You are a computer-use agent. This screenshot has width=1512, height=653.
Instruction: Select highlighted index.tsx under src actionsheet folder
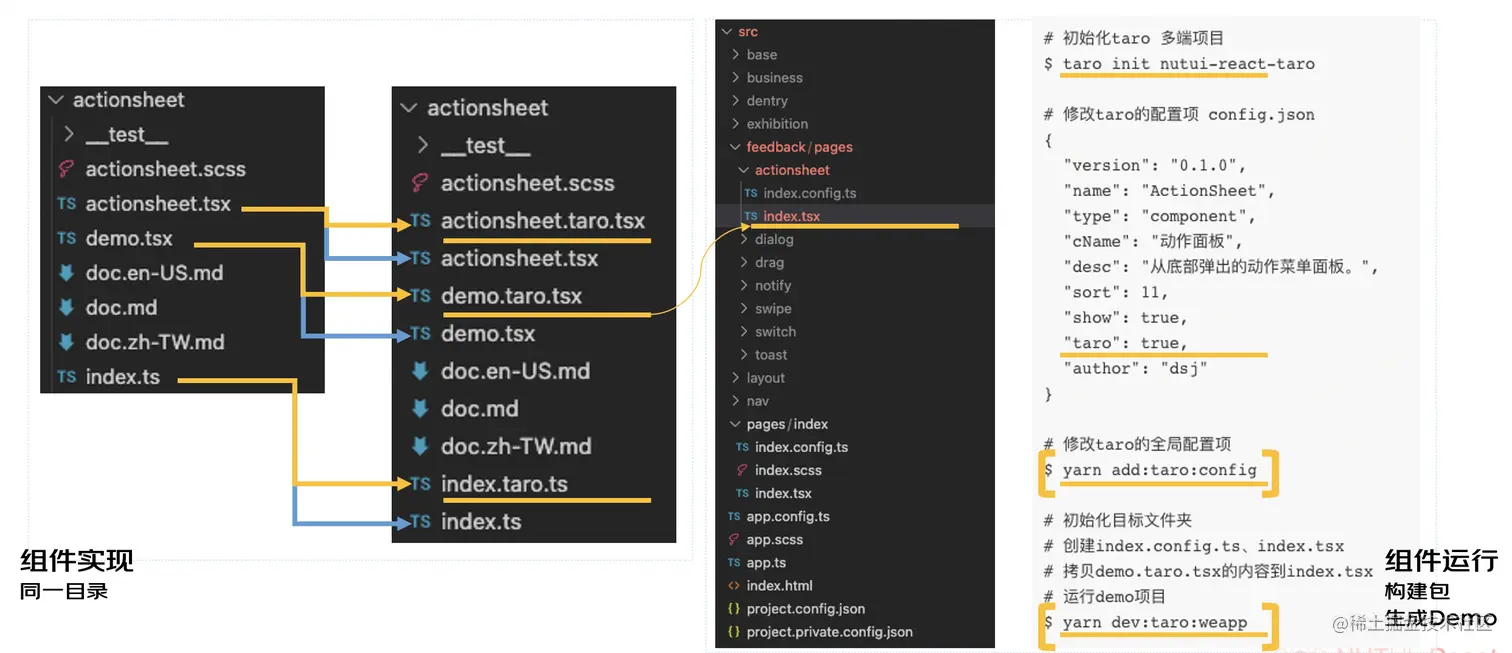click(791, 216)
